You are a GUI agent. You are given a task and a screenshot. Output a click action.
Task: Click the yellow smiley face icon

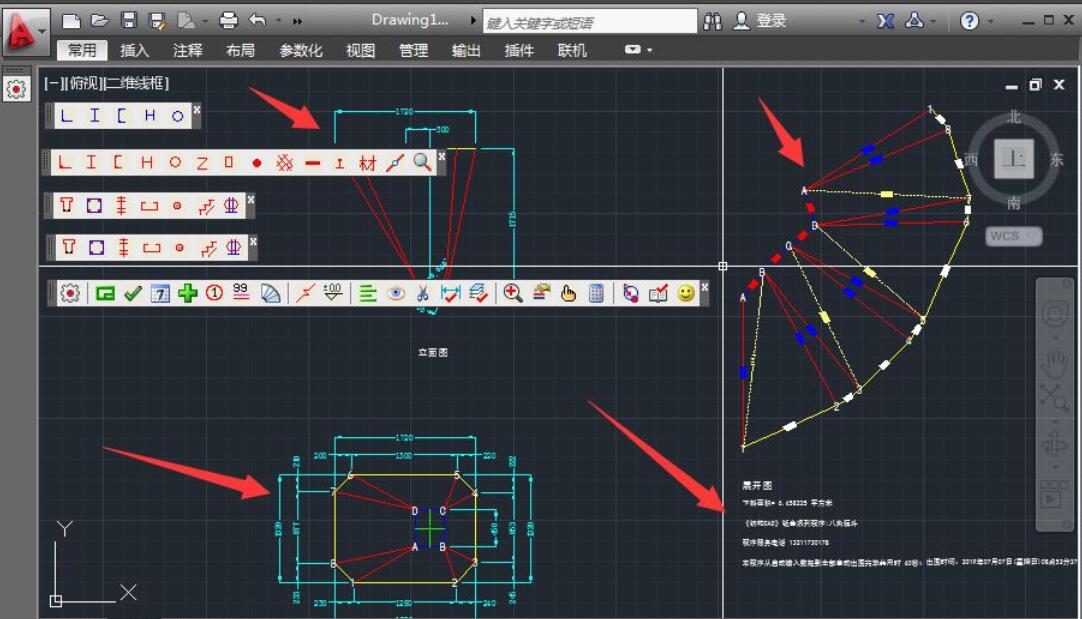[x=686, y=293]
